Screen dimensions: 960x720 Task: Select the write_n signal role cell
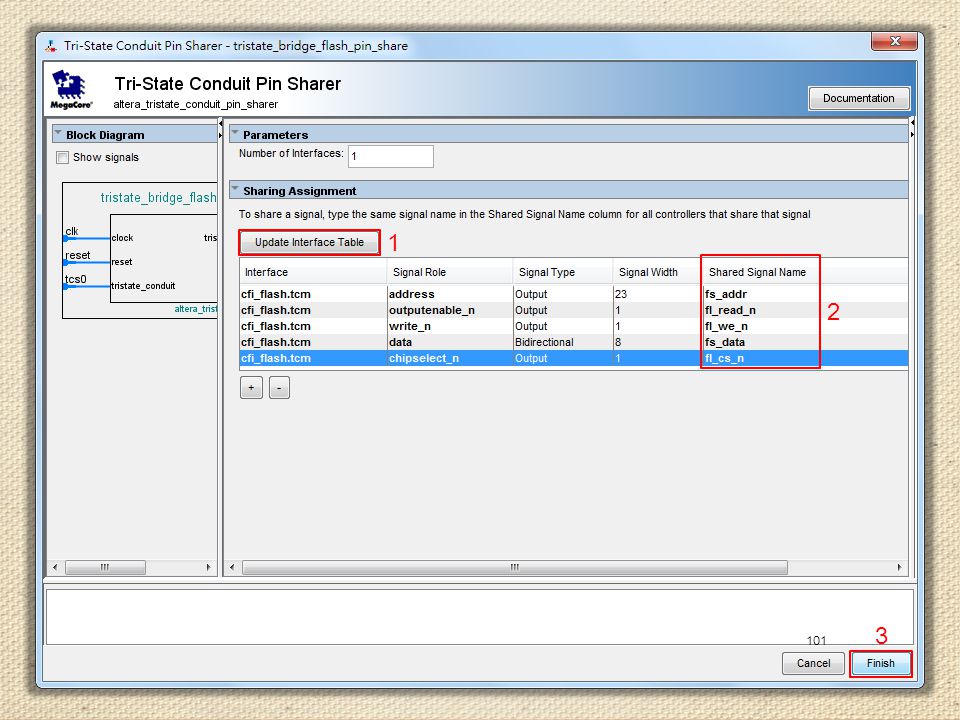[x=449, y=326]
